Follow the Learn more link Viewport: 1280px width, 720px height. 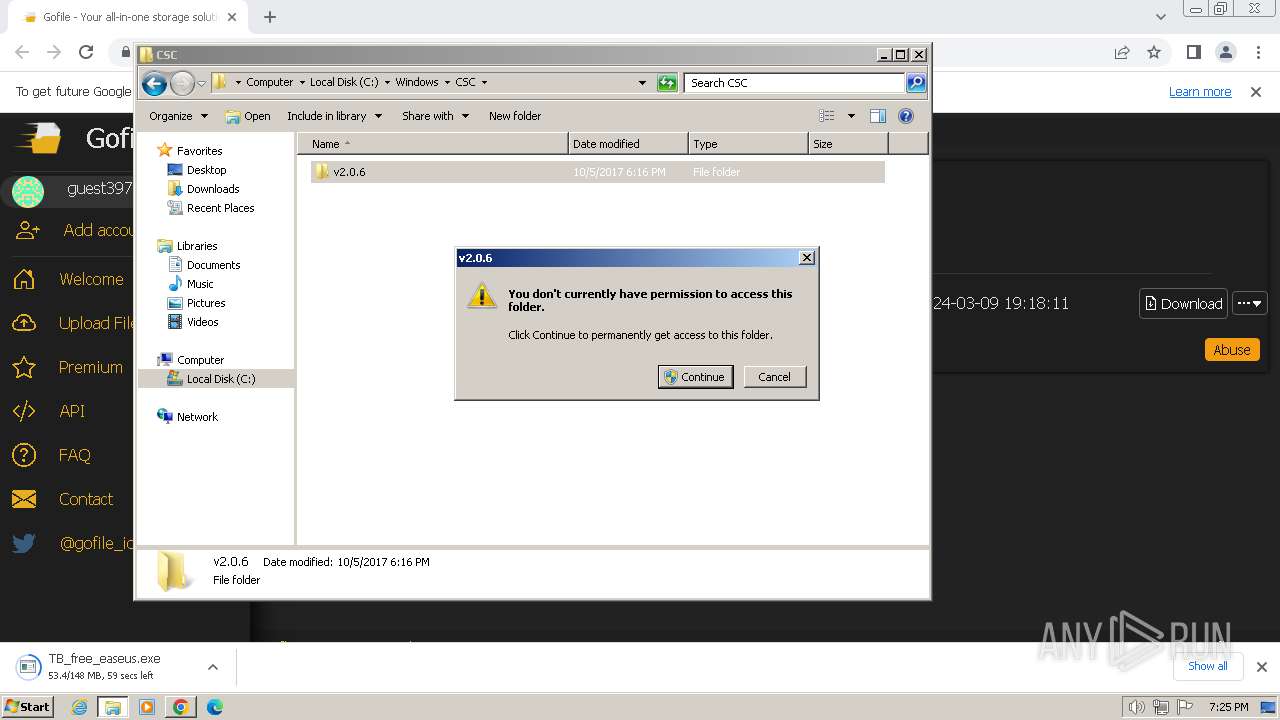click(1200, 92)
